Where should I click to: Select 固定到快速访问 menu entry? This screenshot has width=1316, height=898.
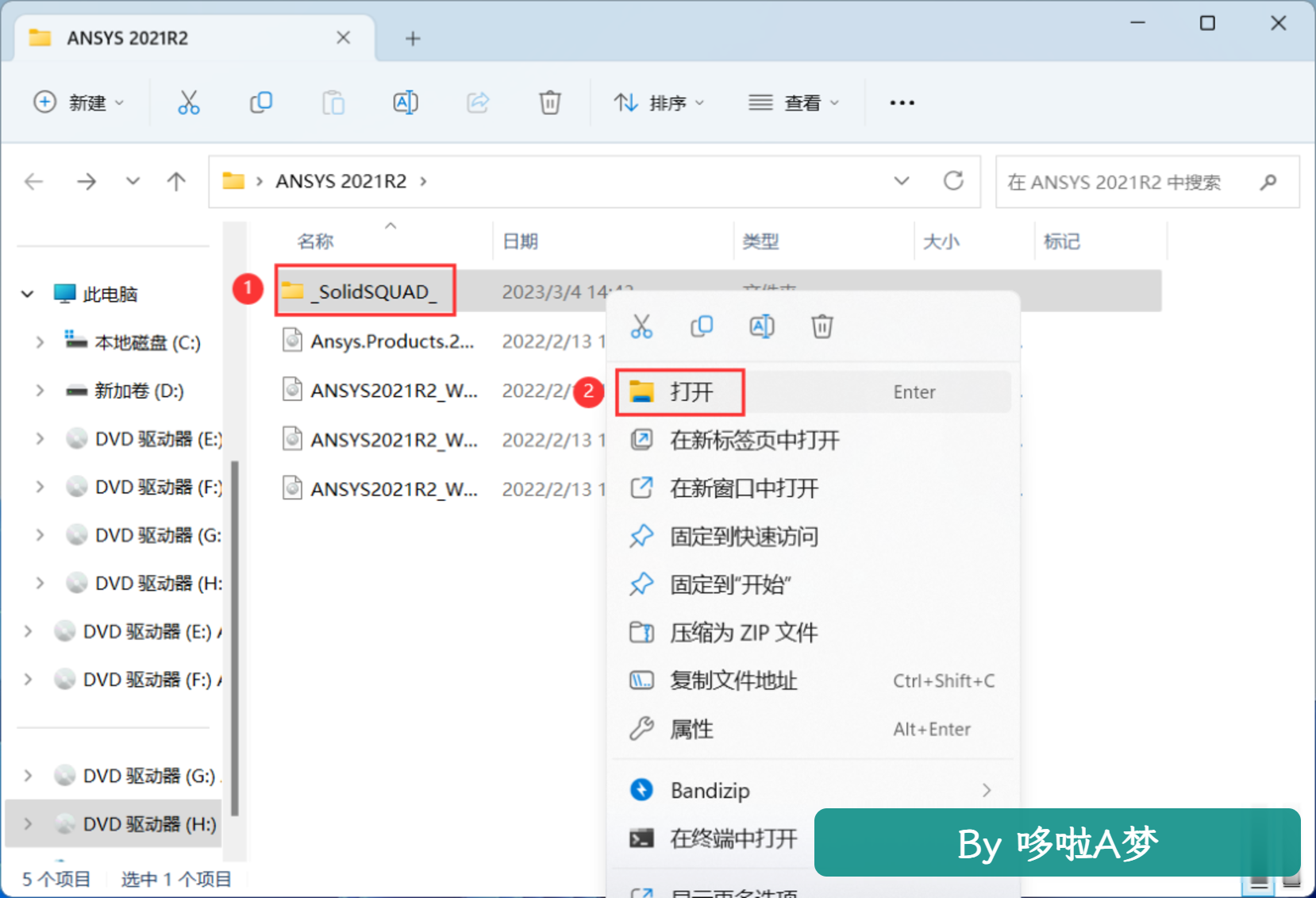tap(813, 537)
